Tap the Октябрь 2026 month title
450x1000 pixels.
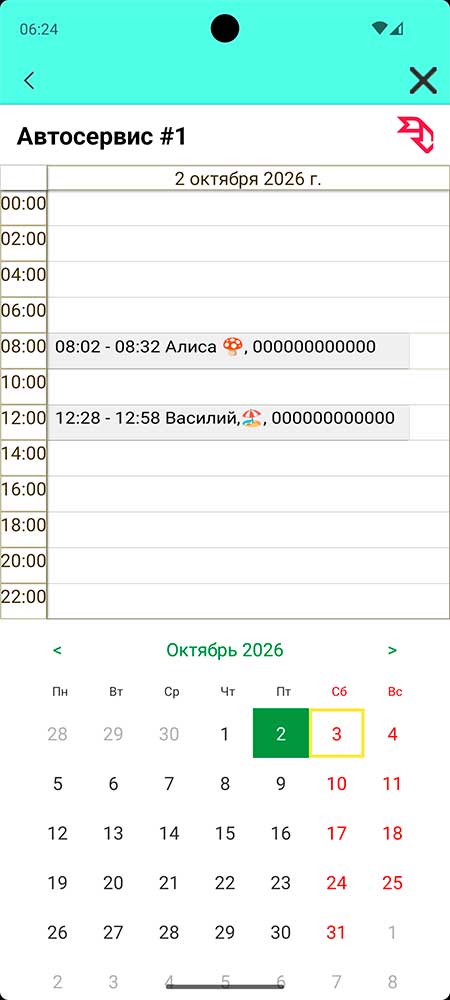(x=224, y=651)
